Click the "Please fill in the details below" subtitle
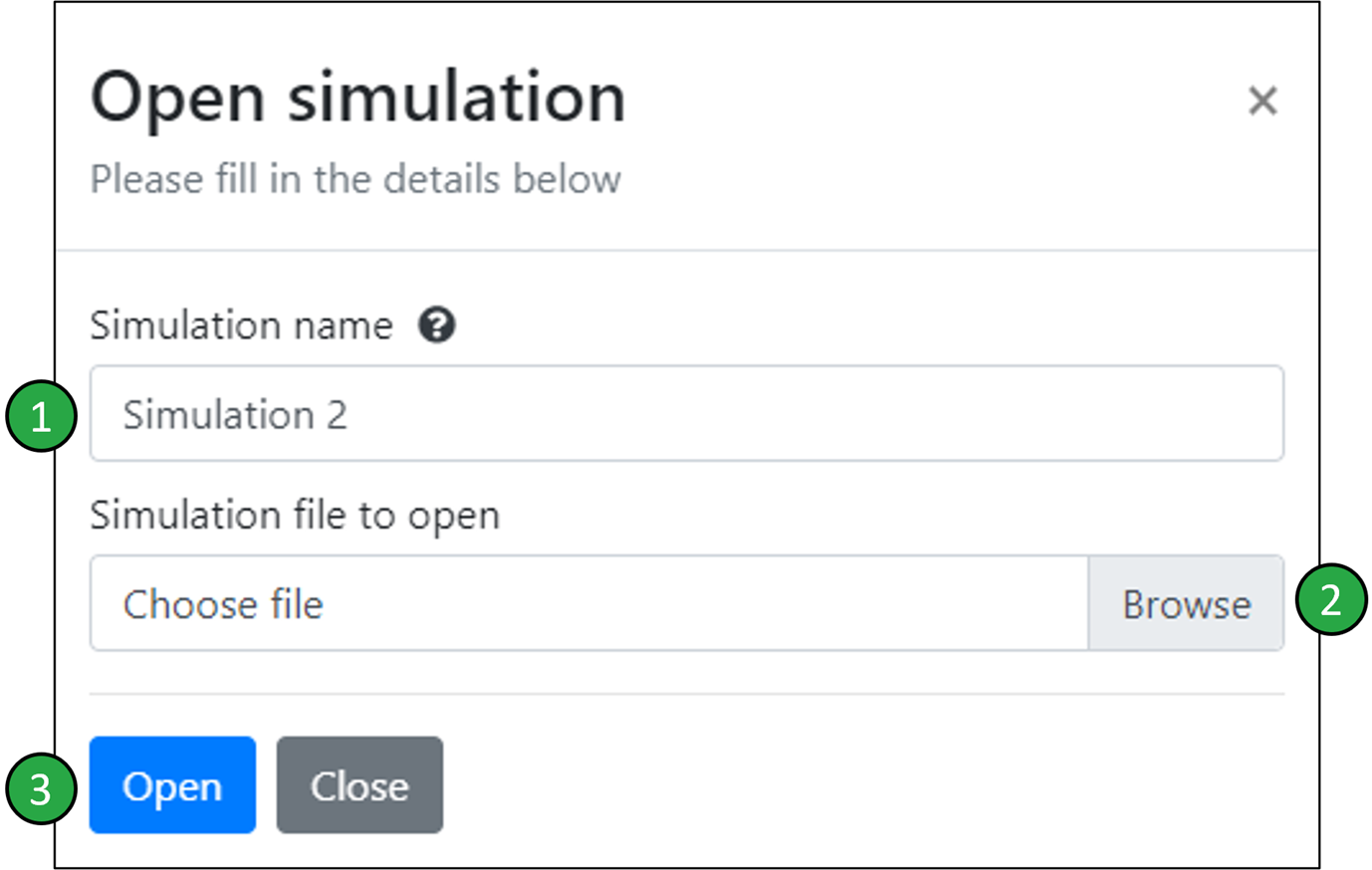Viewport: 1372px width, 870px height. point(355,179)
